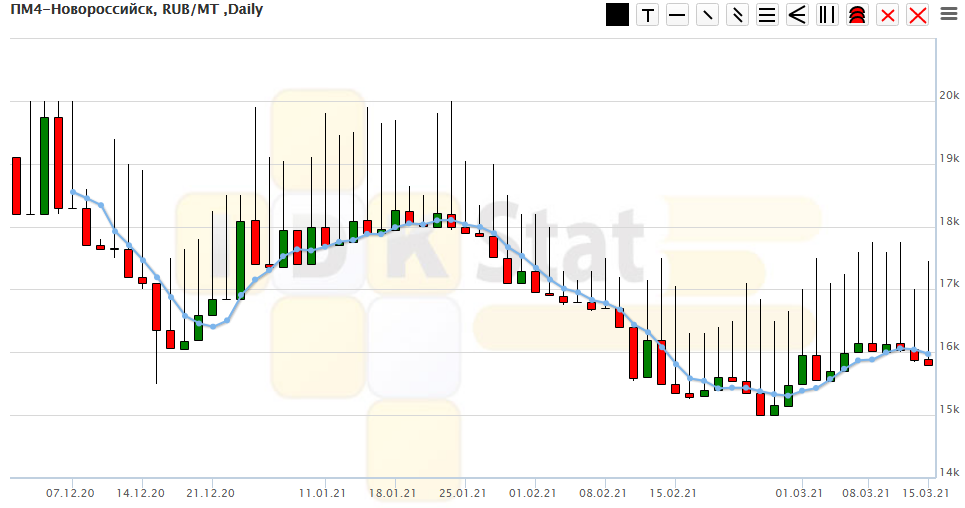
Task: Click the 07.12.20 date axis label
Action: click(70, 493)
